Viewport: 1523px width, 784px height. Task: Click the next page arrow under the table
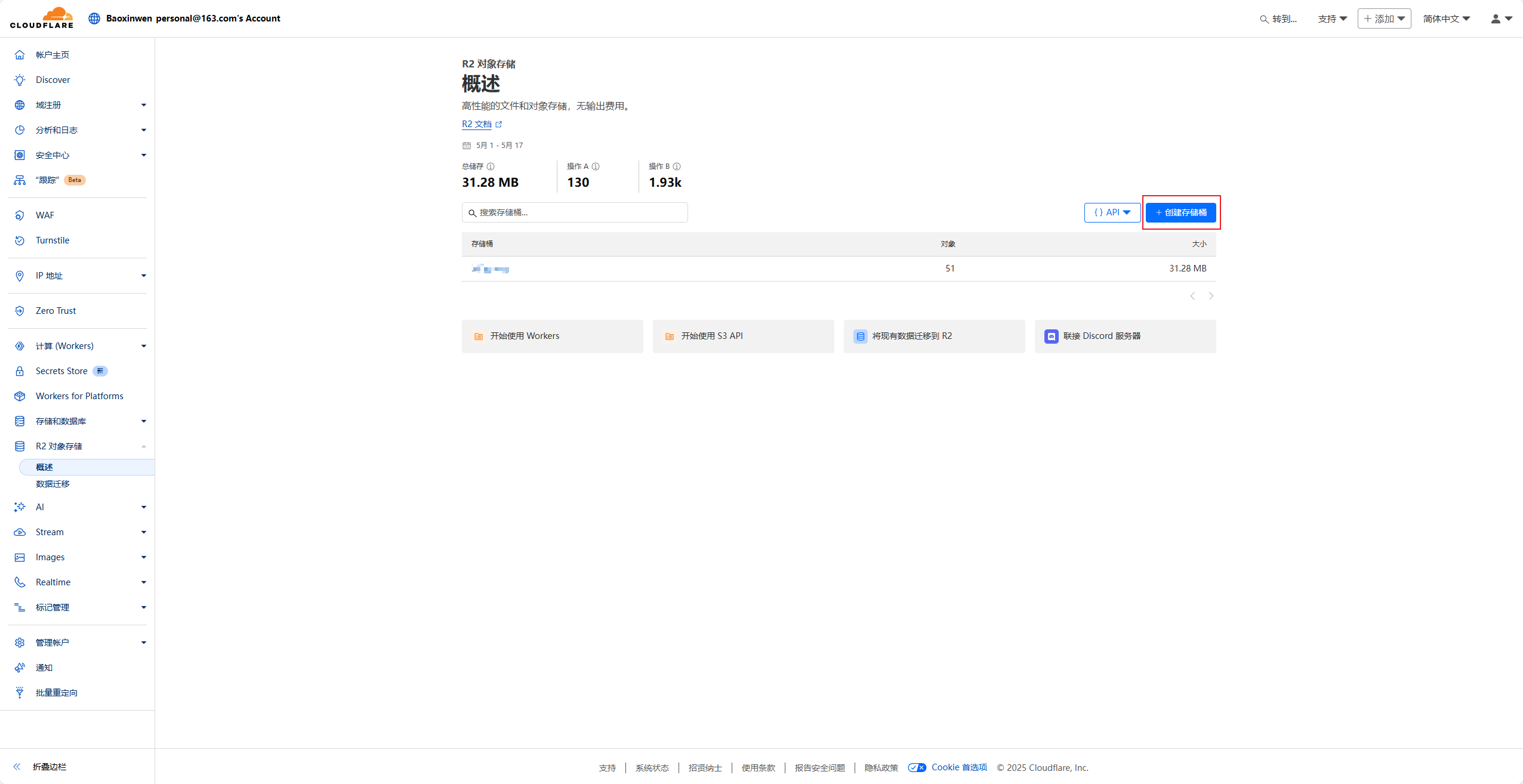coord(1211,296)
